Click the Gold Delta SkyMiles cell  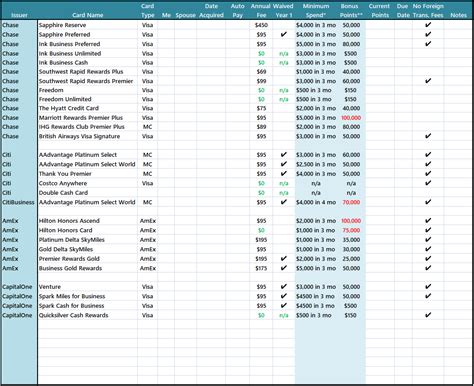(x=66, y=249)
